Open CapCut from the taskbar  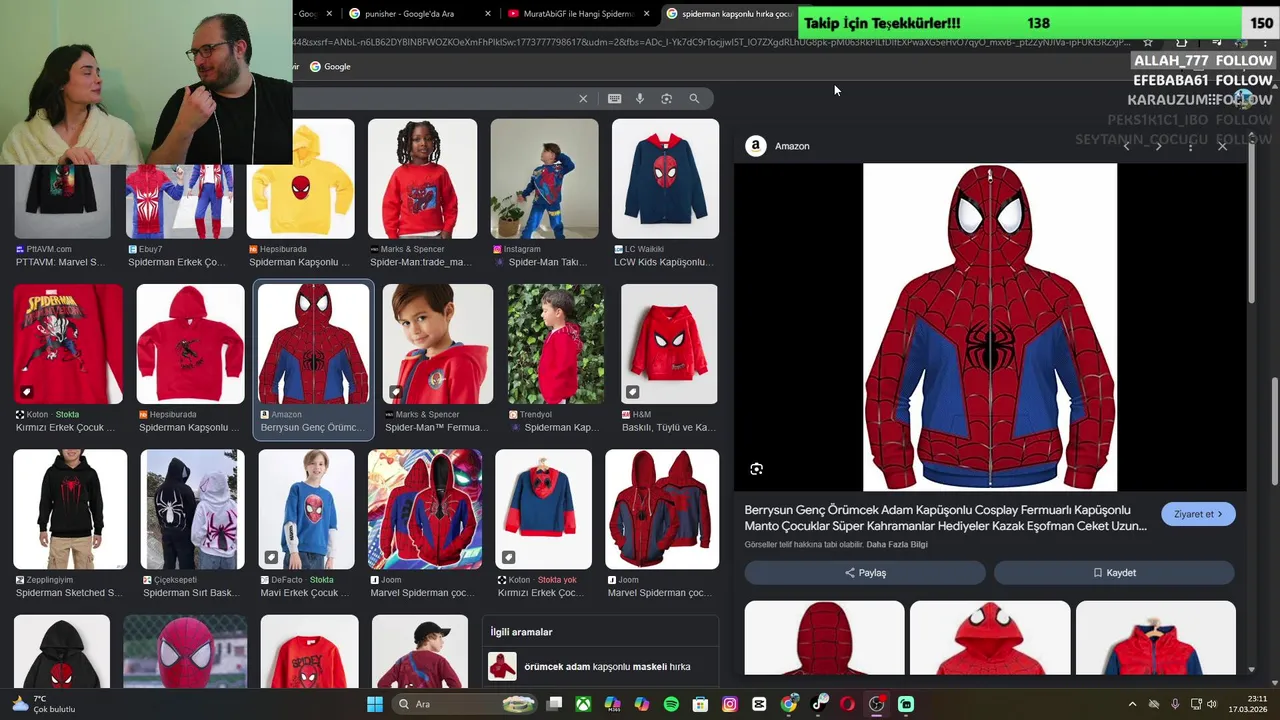click(759, 704)
